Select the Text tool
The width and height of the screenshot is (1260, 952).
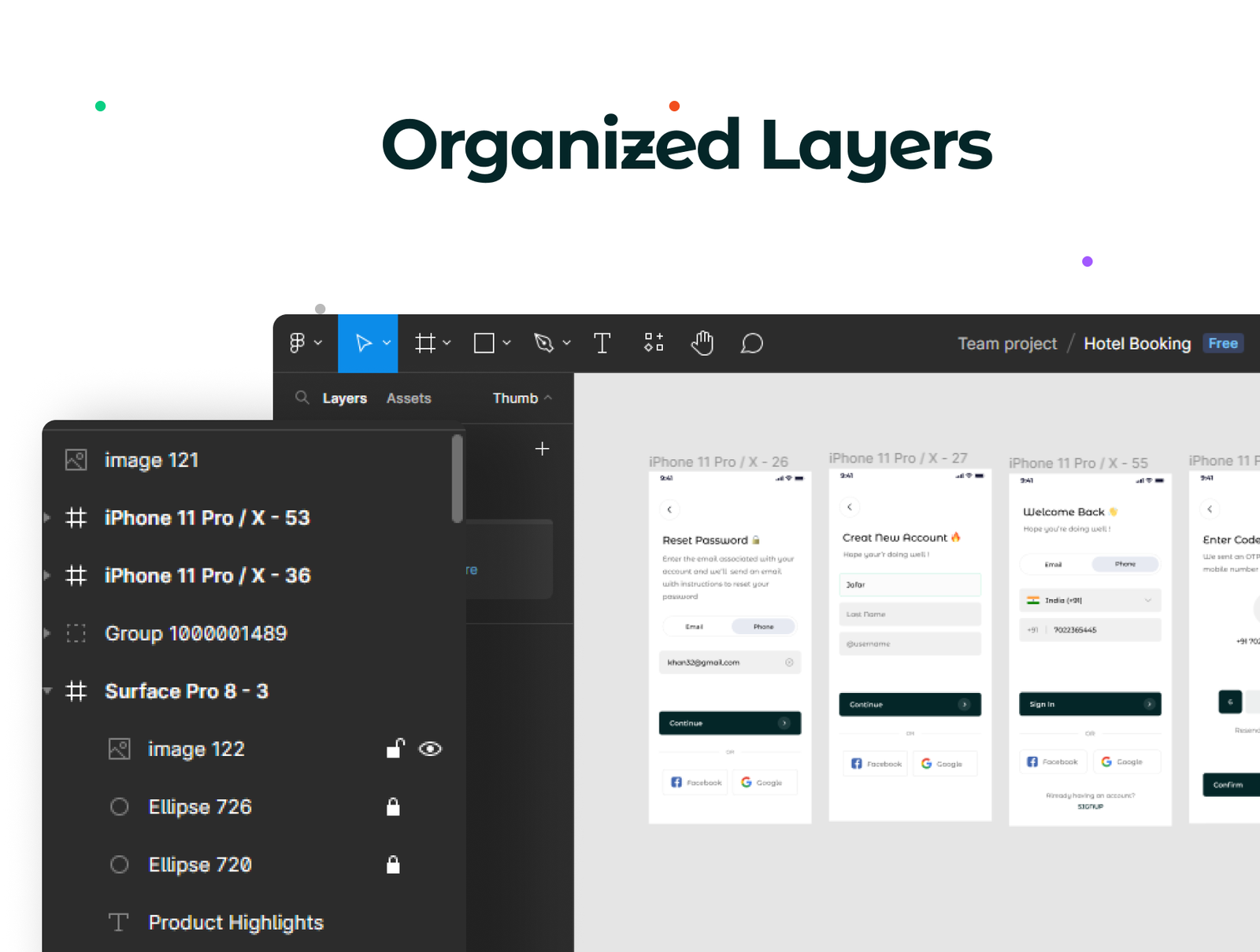[x=602, y=343]
